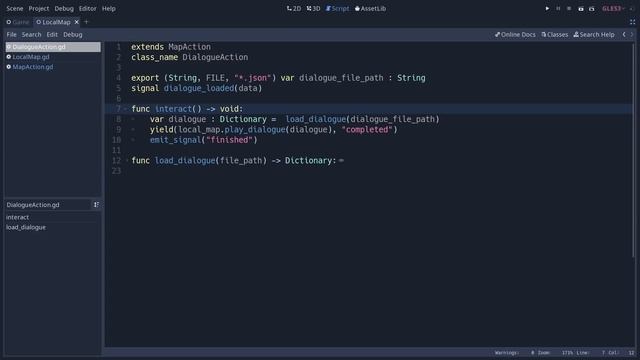The height and width of the screenshot is (360, 640).
Task: Click the yield local_map.play_dialogue line
Action: (x=273, y=130)
